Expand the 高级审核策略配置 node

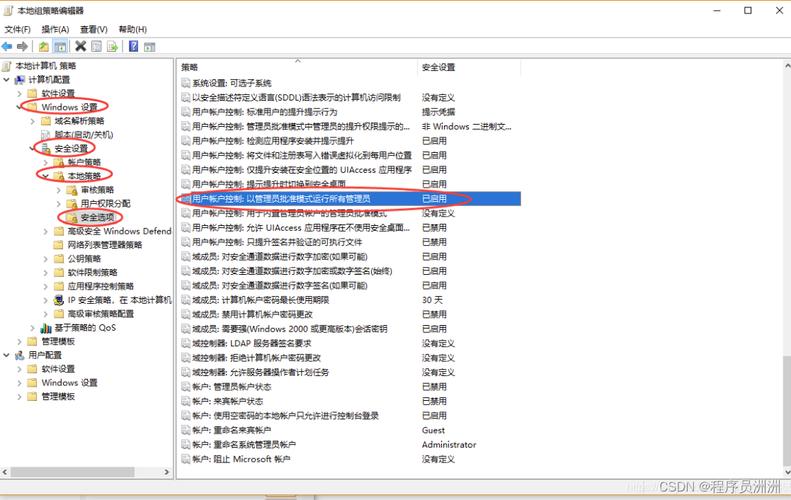[x=45, y=314]
